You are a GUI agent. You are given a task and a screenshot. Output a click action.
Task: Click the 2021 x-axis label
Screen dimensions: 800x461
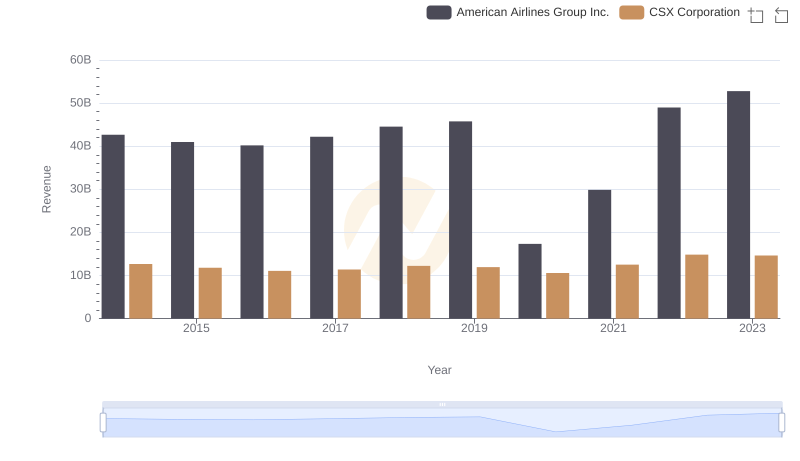[613, 328]
